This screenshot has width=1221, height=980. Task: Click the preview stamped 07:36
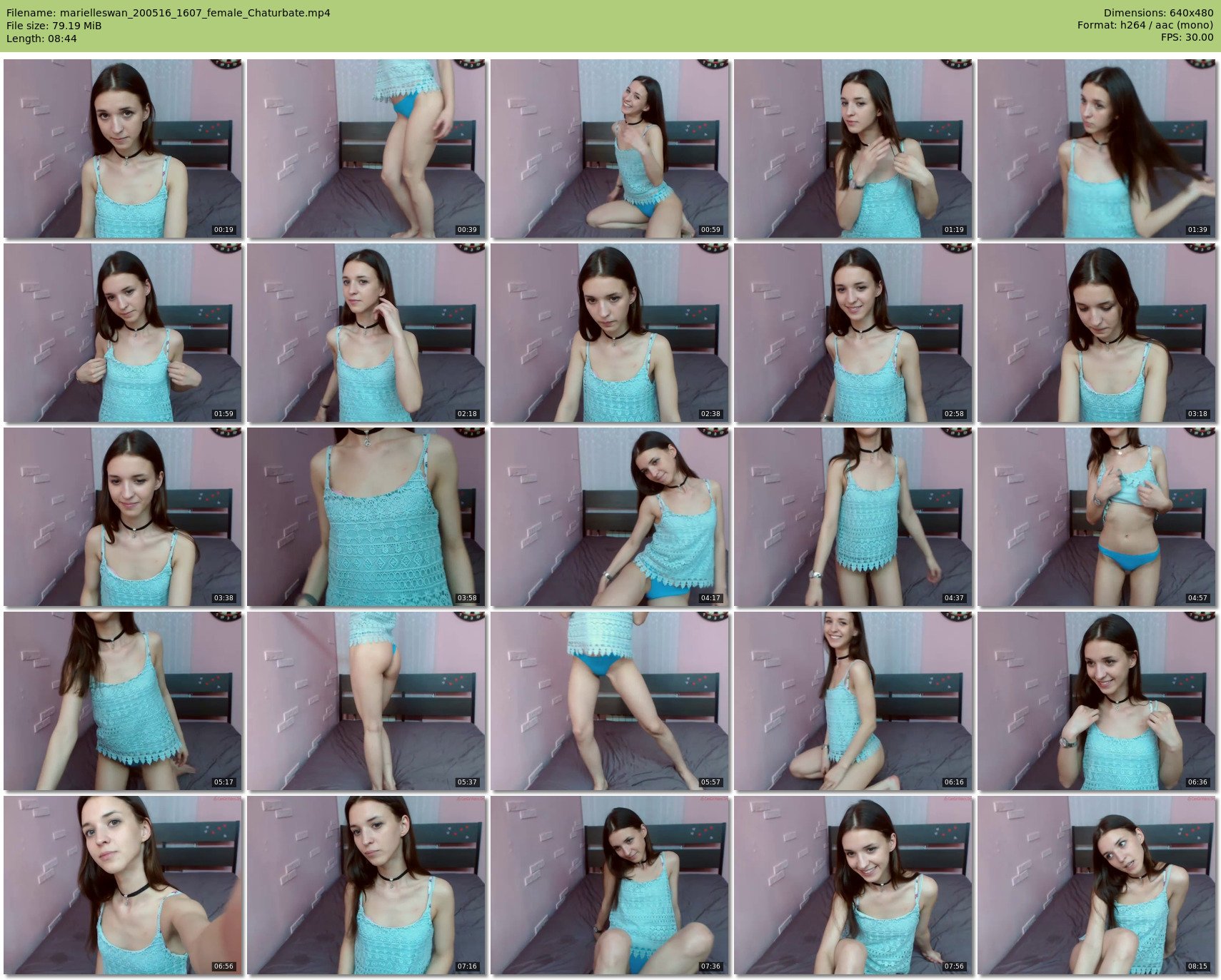[610, 885]
